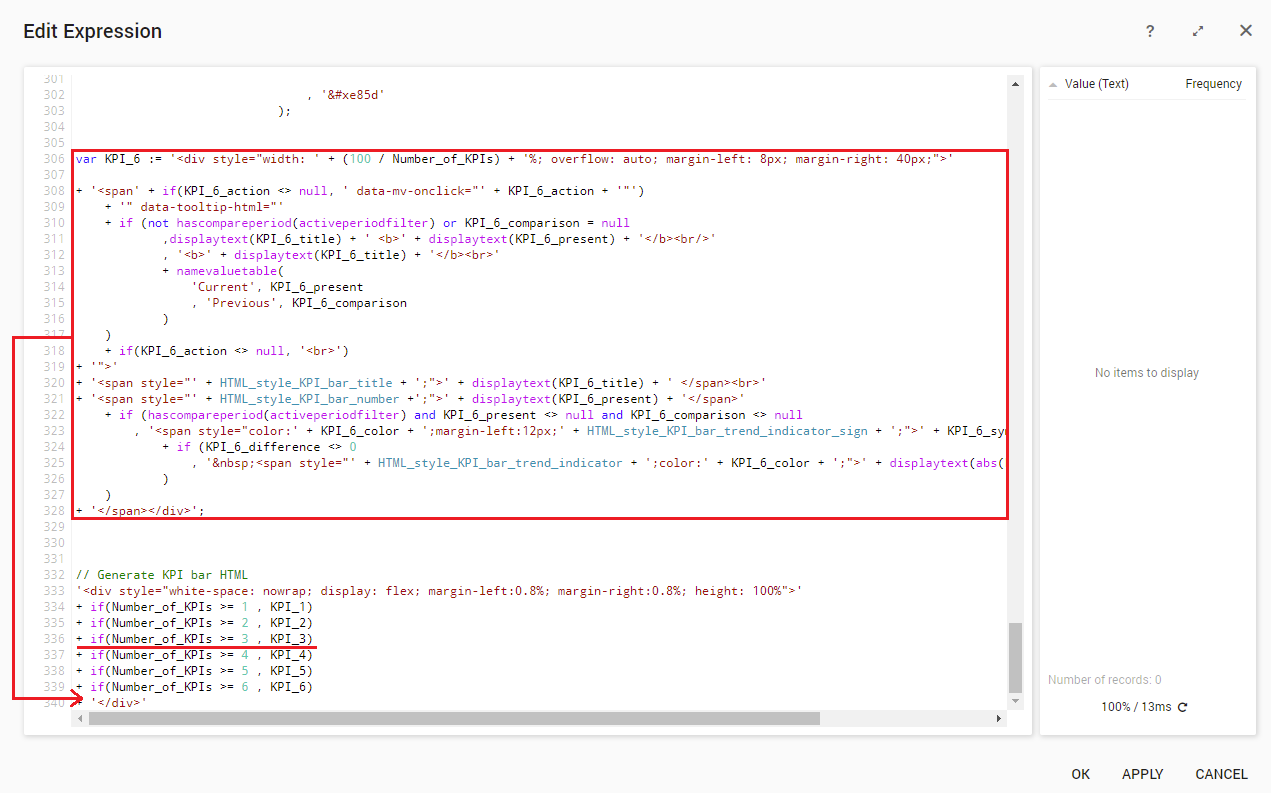Click the 100% / 13ms status text
1271x793 pixels.
1138,705
